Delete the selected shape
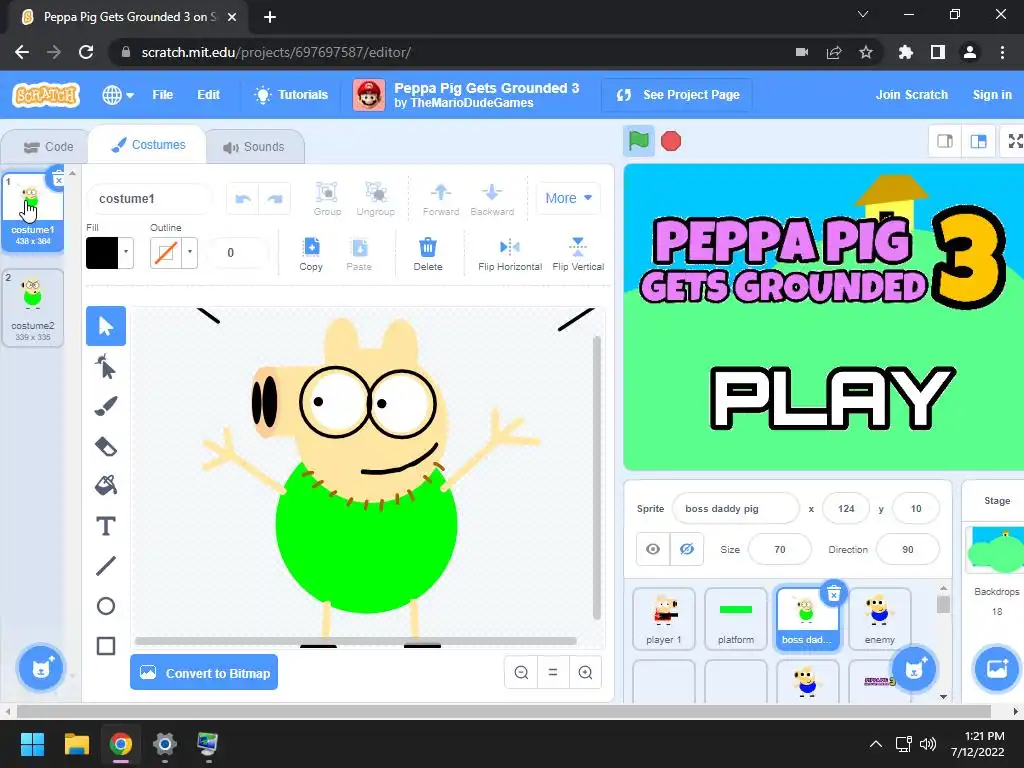Image resolution: width=1024 pixels, height=768 pixels. tap(428, 254)
